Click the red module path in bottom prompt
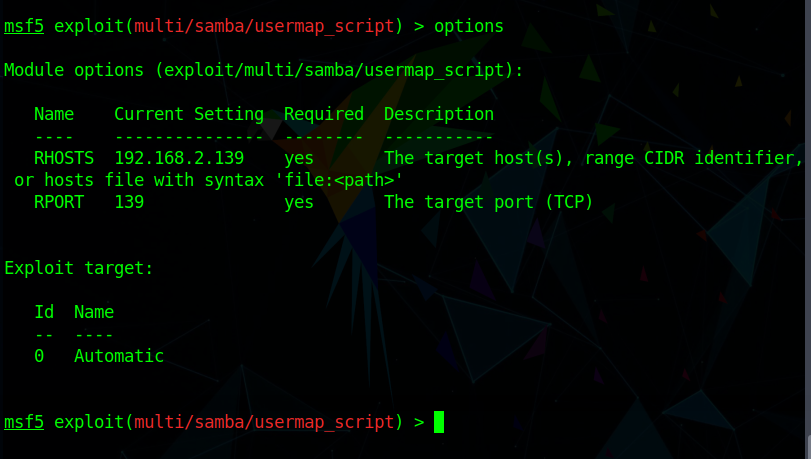811x459 pixels. tap(264, 422)
